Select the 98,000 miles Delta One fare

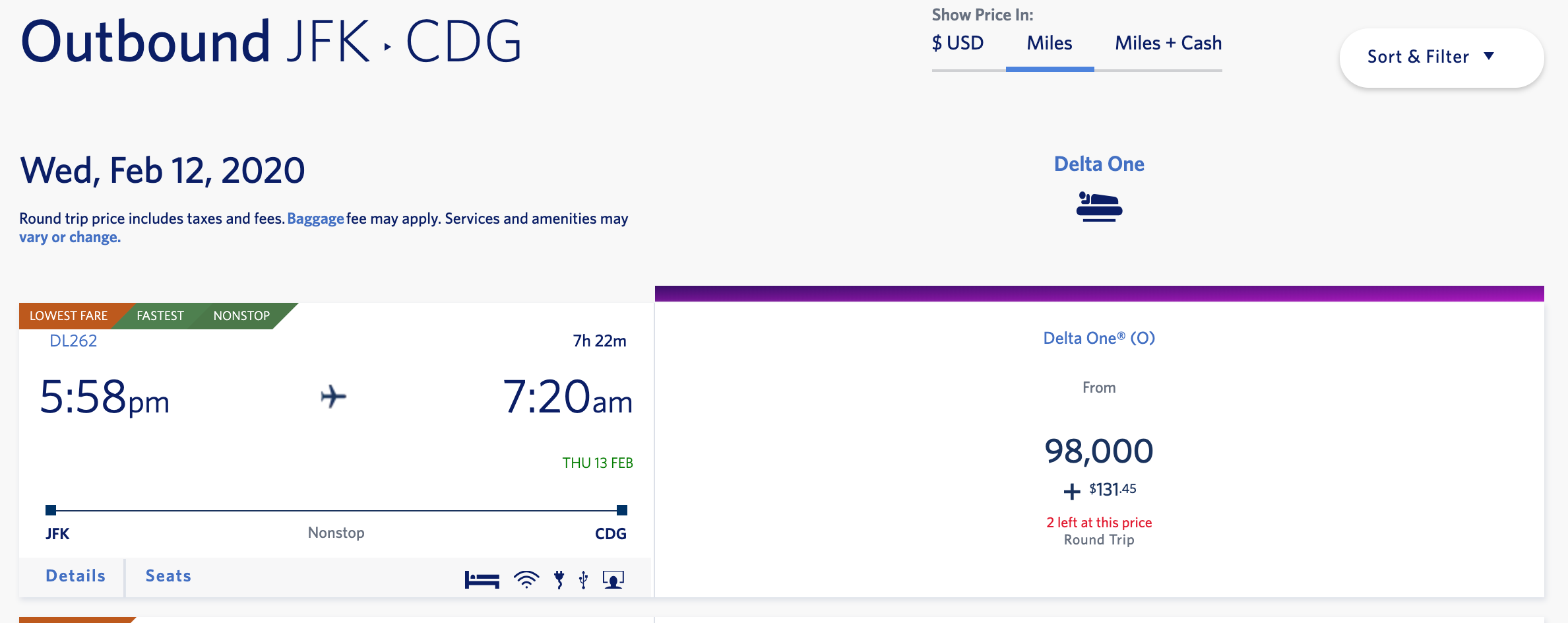point(1099,451)
